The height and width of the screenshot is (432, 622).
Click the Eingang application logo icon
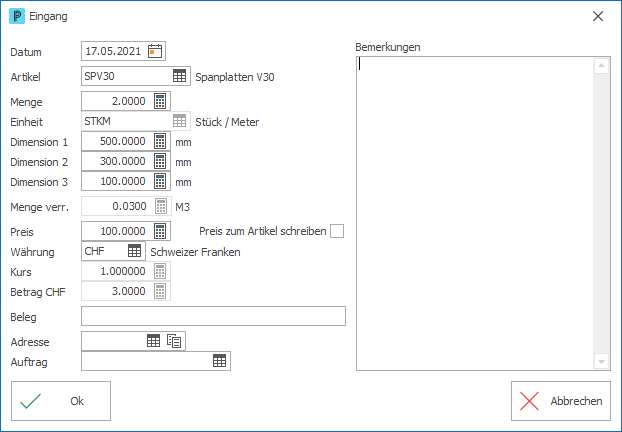click(17, 16)
